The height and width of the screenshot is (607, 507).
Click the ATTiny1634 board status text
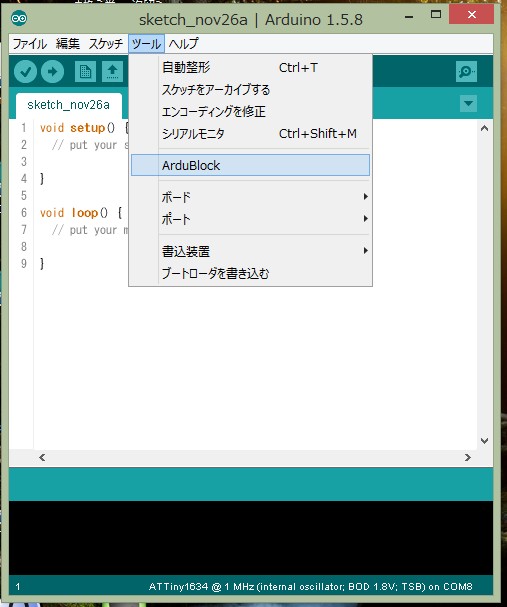point(310,586)
